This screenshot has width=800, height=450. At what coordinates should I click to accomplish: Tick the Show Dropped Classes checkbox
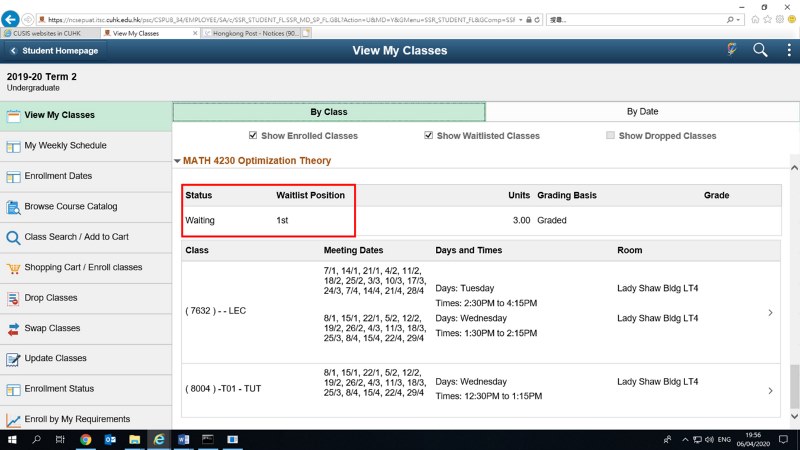tap(610, 136)
